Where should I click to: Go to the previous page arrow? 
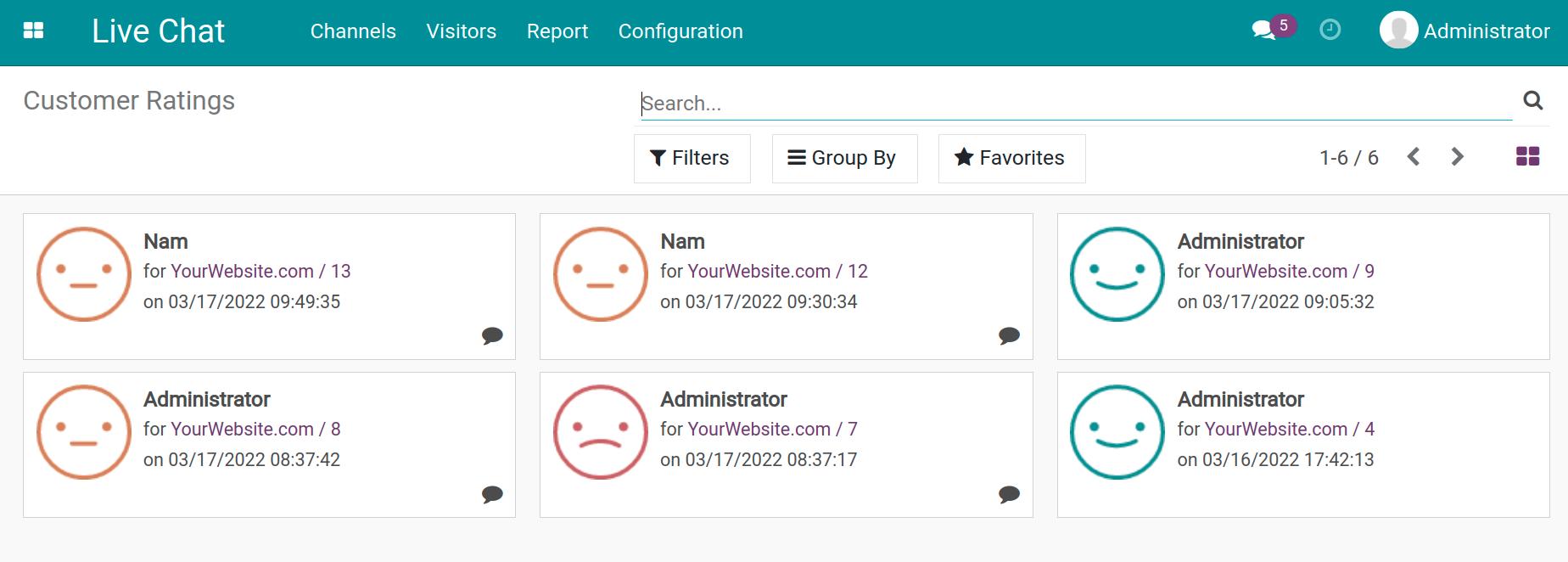coord(1414,157)
